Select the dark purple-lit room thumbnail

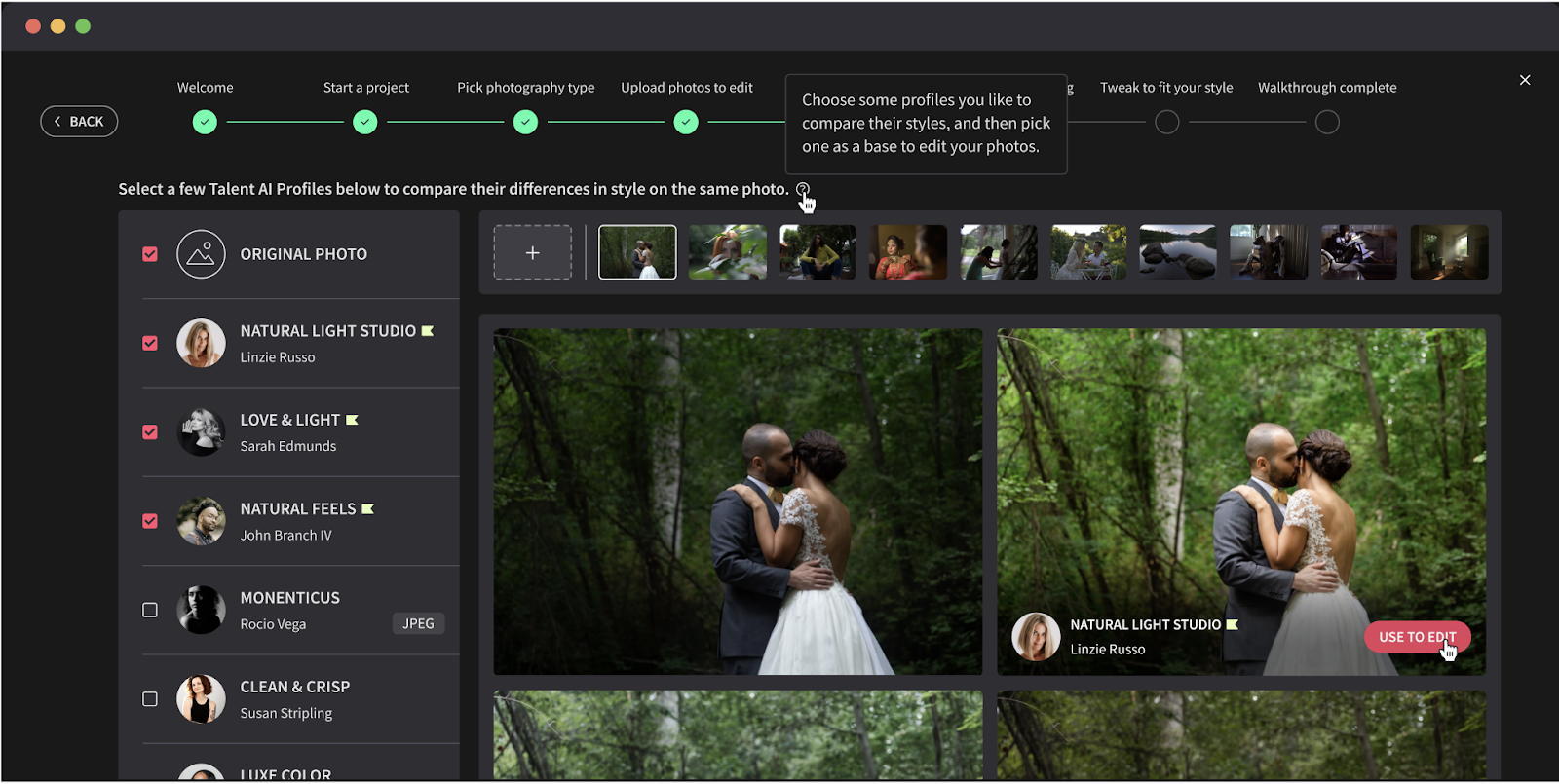(x=1359, y=252)
